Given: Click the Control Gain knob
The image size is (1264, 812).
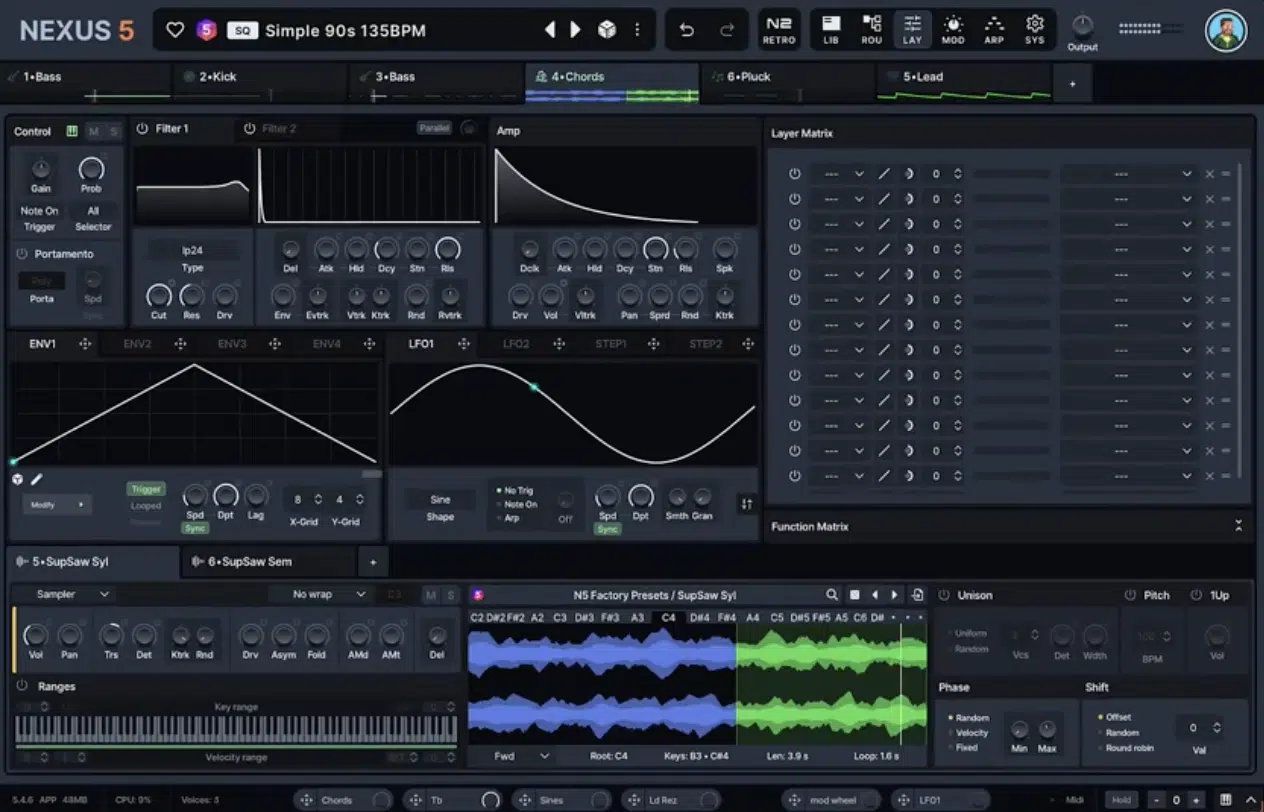Looking at the screenshot, I should (41, 168).
